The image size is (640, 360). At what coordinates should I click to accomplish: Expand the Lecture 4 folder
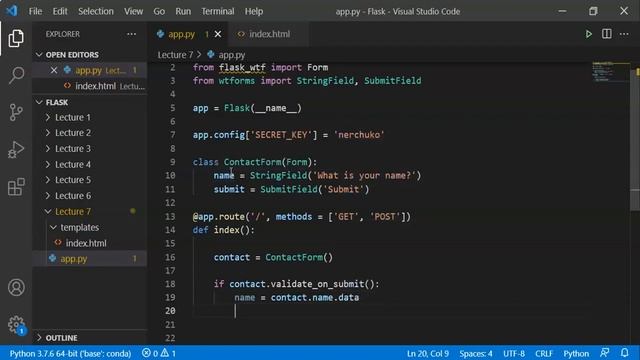pos(48,164)
